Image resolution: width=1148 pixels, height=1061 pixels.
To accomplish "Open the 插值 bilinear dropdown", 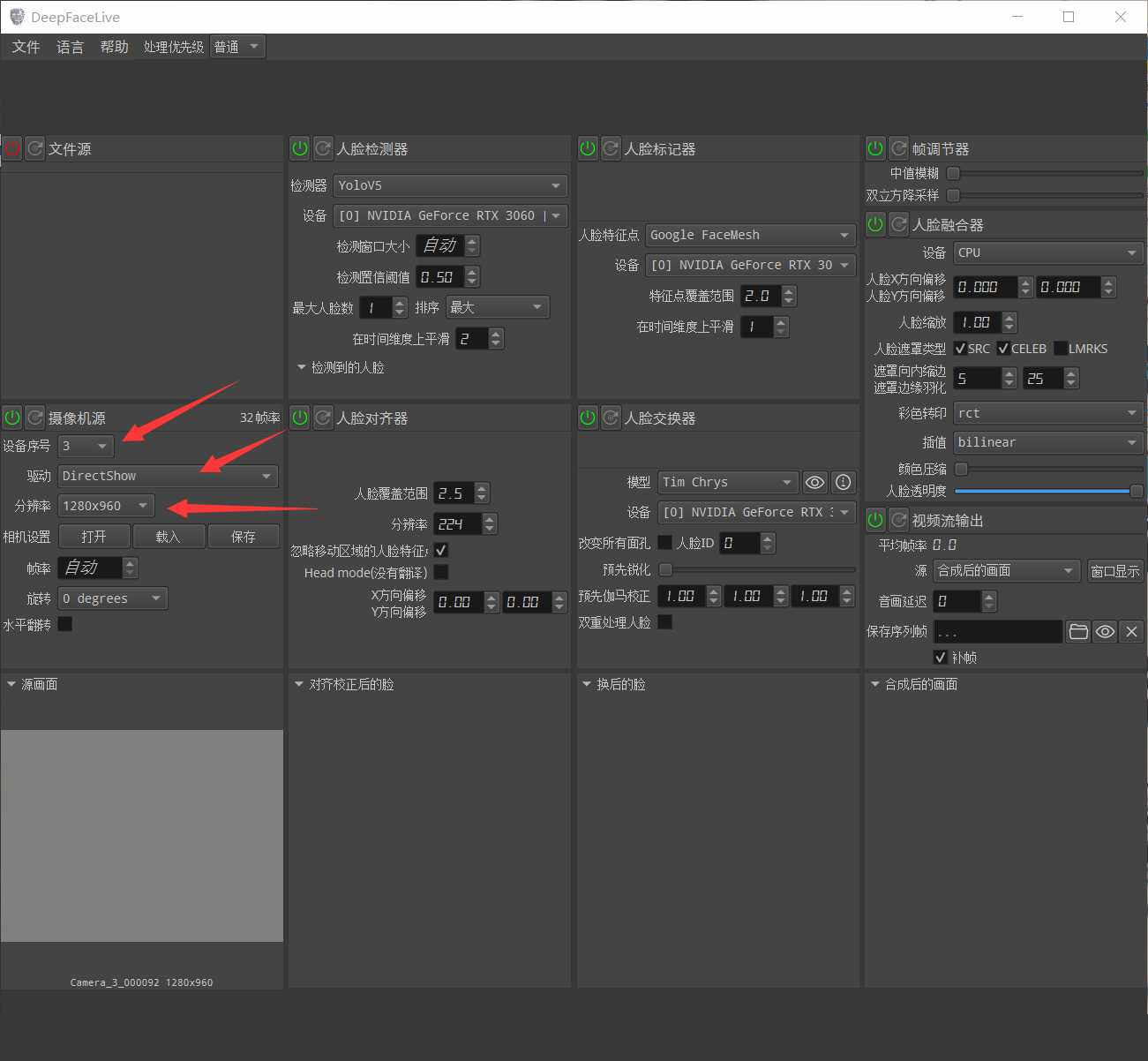I will tap(1048, 442).
